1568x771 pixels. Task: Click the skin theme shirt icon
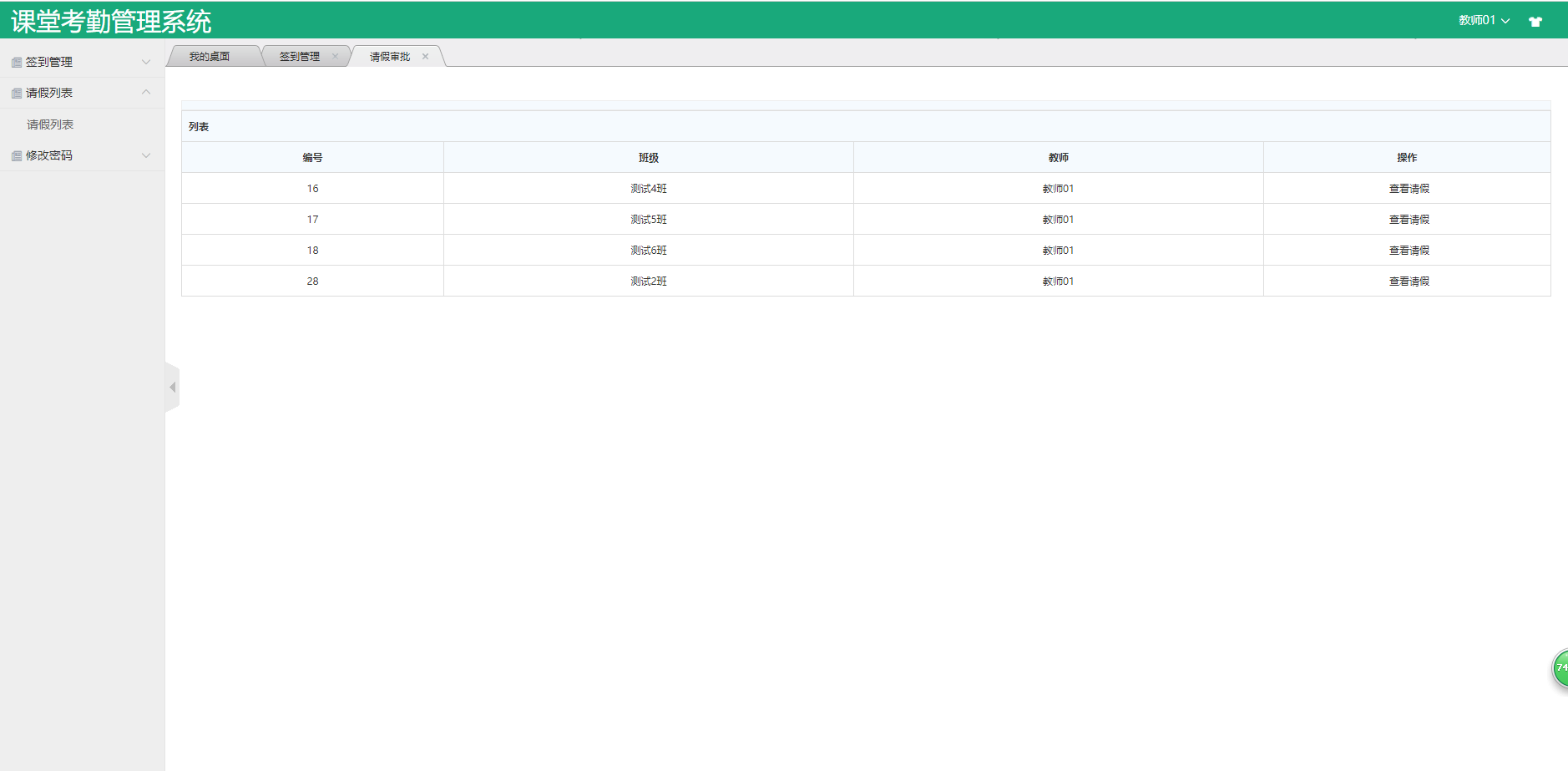1535,22
